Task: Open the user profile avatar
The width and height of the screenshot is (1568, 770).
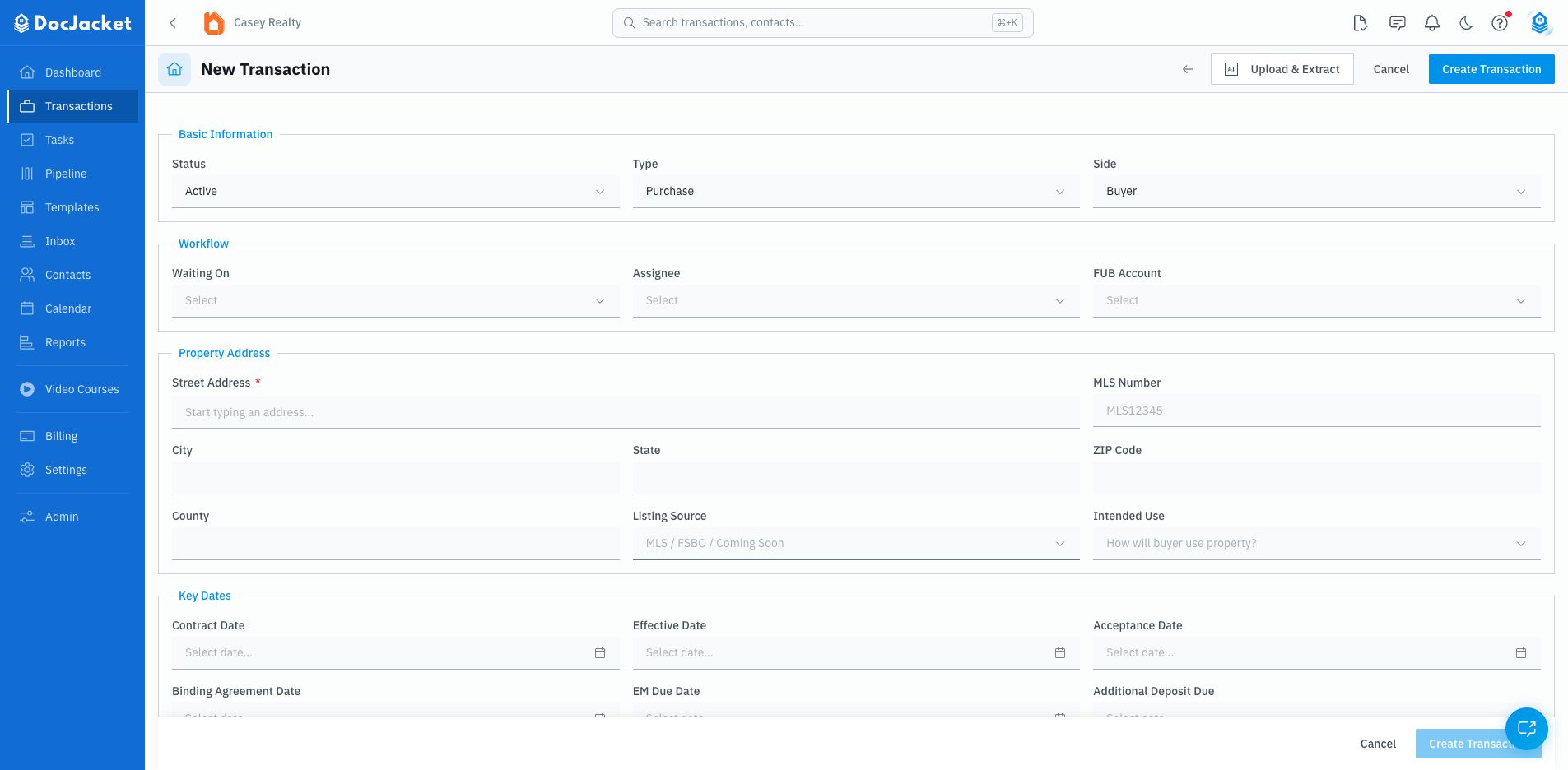Action: (1540, 23)
